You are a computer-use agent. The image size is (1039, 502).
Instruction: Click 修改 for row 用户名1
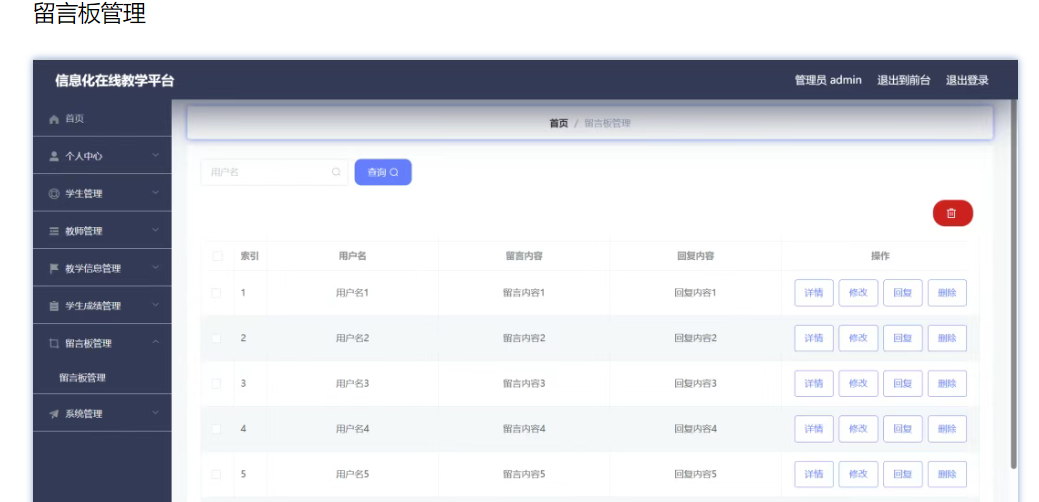click(858, 293)
